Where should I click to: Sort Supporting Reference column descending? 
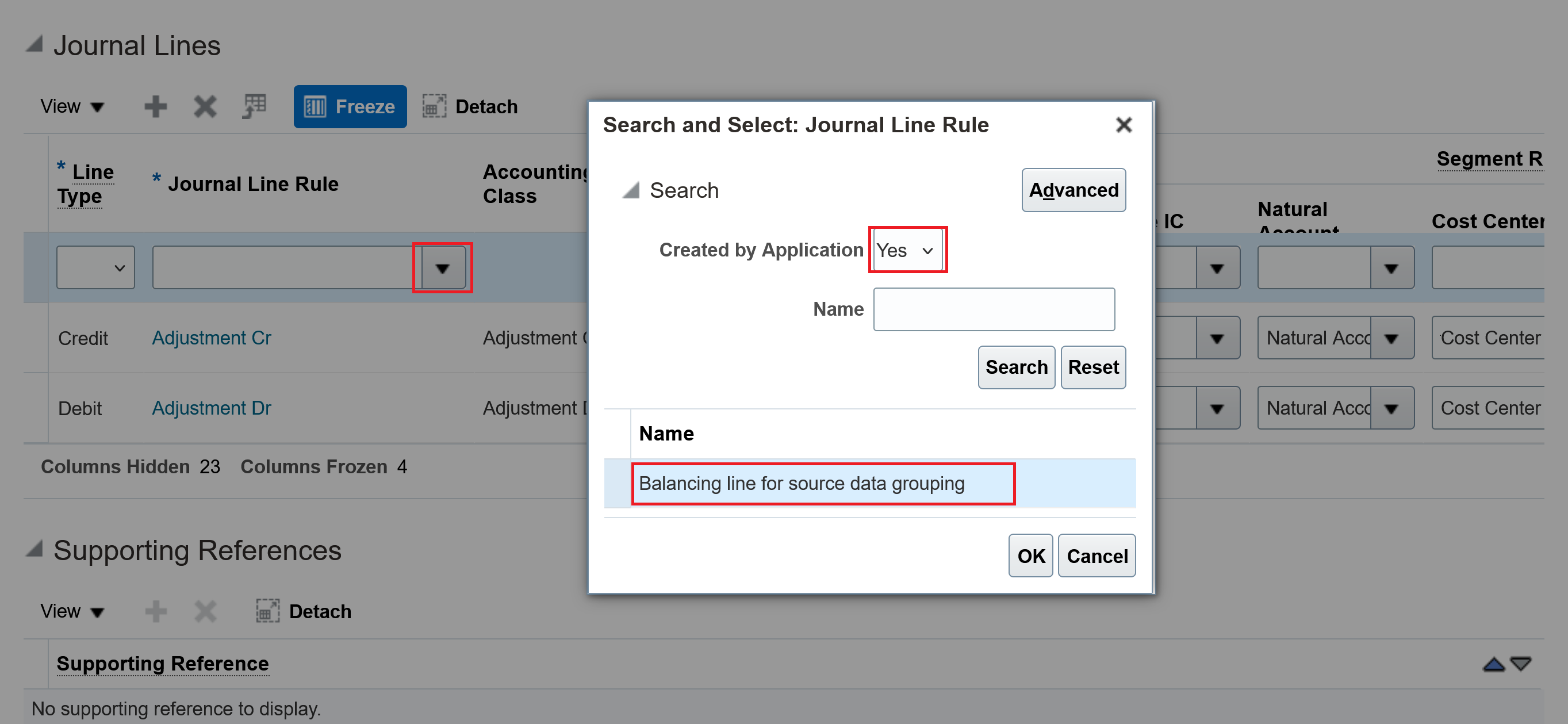pos(1520,664)
